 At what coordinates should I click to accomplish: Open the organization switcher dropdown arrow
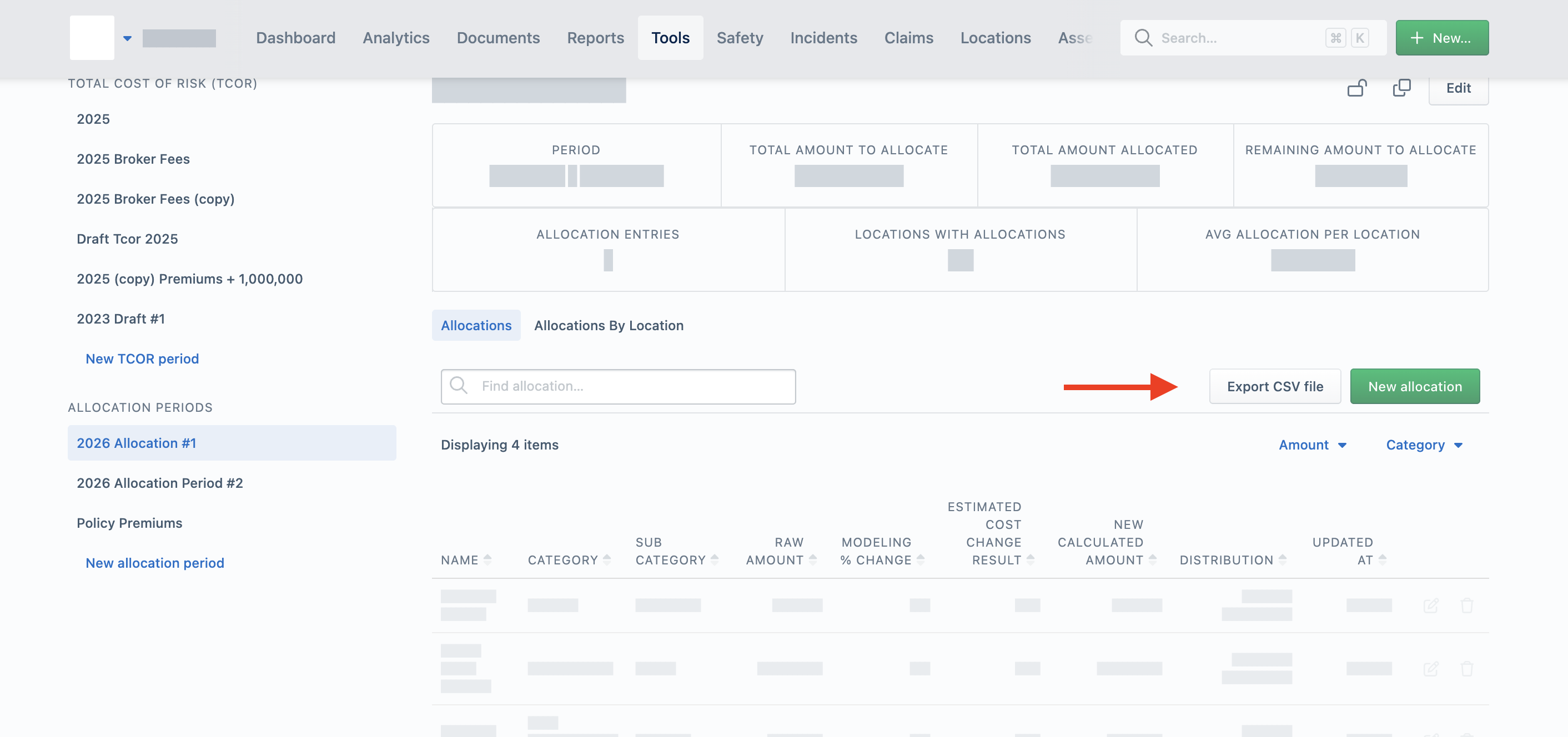[x=127, y=38]
